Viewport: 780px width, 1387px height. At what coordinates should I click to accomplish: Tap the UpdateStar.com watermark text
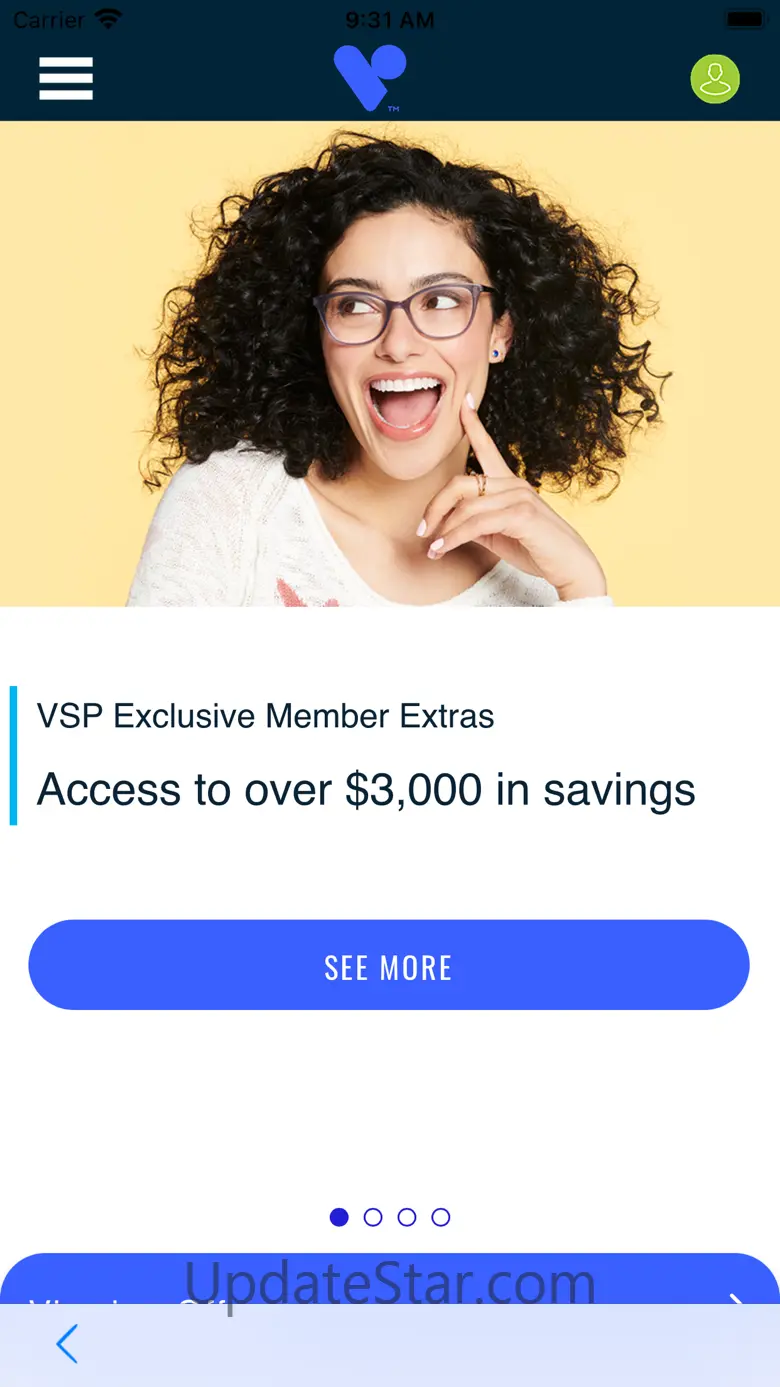(x=390, y=1283)
